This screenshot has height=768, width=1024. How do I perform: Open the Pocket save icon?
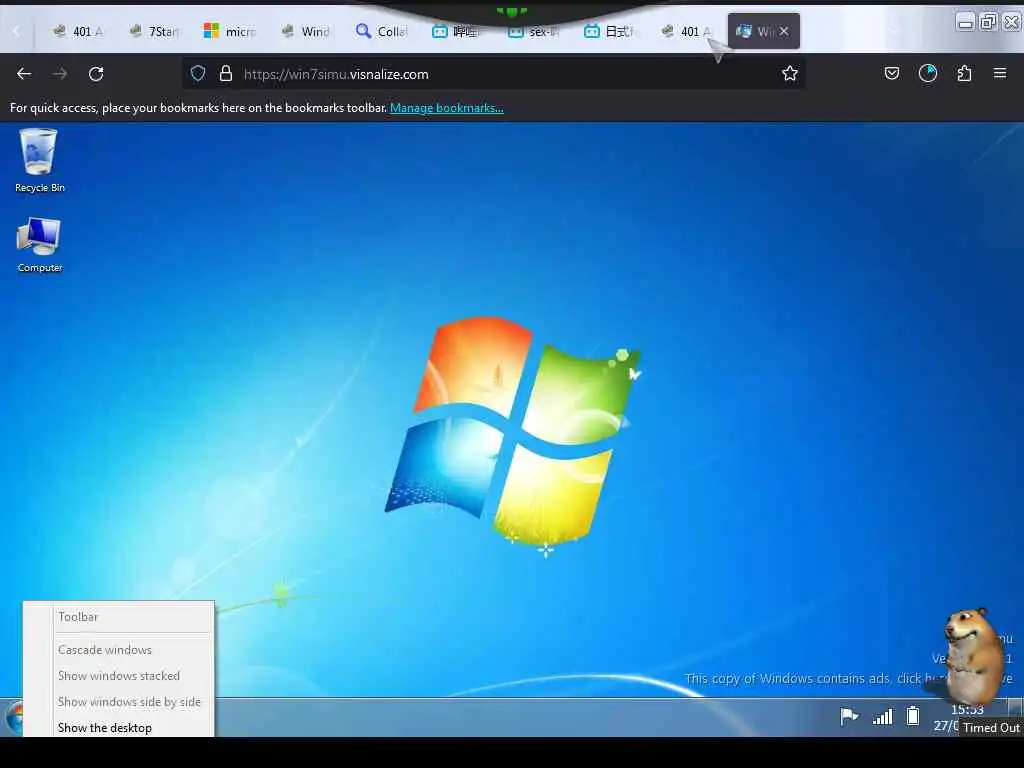(891, 74)
